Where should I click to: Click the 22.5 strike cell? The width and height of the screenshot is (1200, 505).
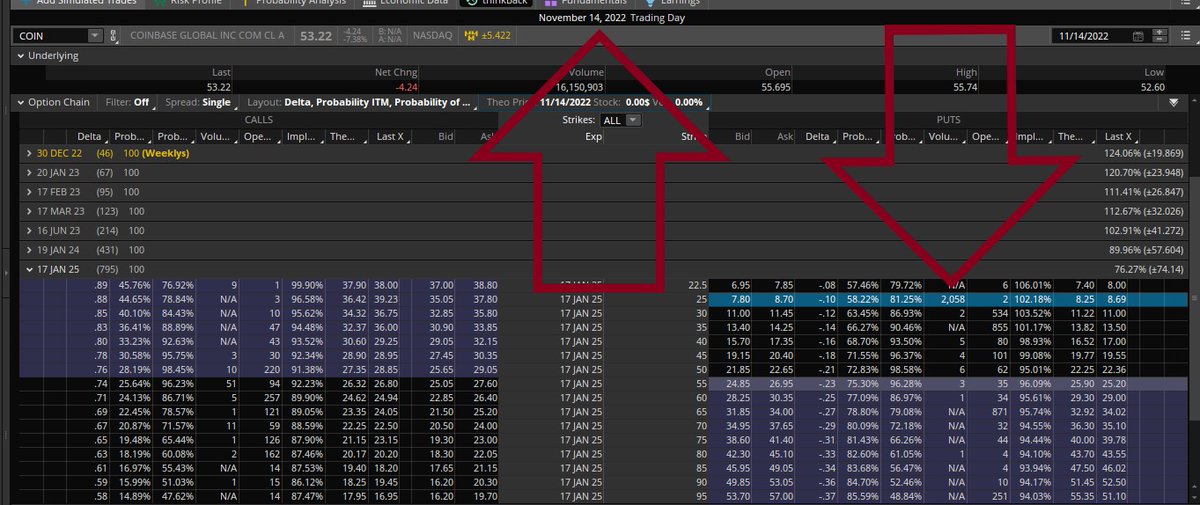pyautogui.click(x=698, y=285)
